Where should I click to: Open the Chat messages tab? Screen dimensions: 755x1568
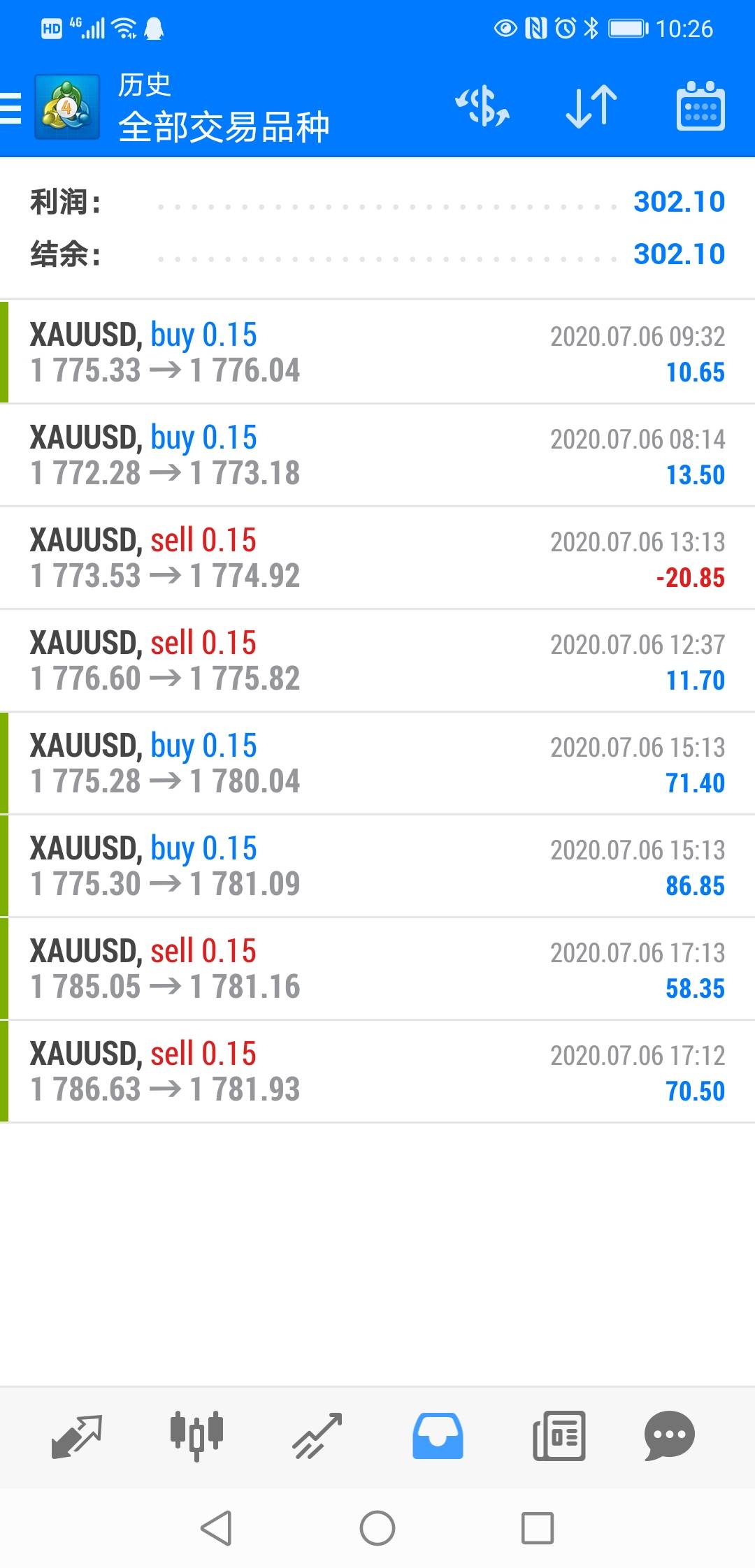pos(669,1437)
